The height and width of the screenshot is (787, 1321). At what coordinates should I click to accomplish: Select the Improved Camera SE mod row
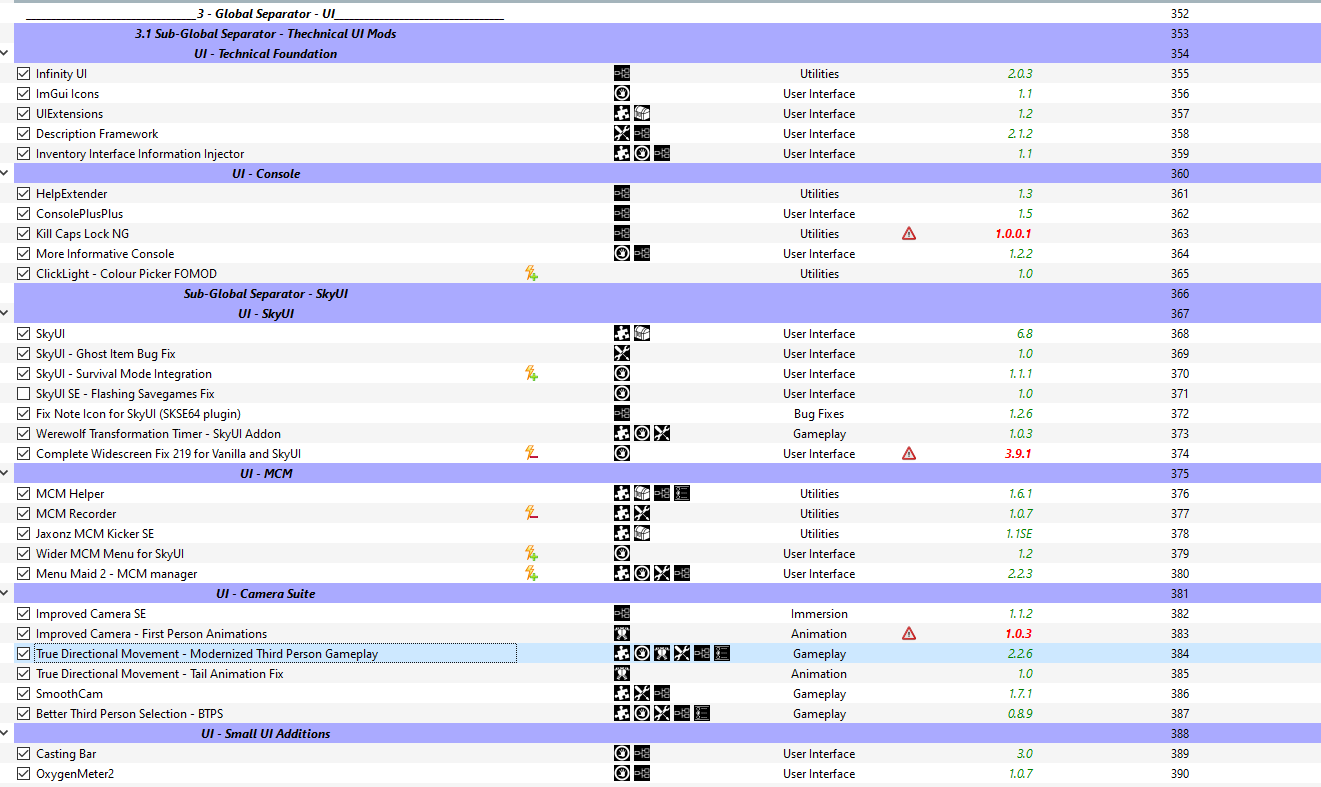[x=660, y=614]
